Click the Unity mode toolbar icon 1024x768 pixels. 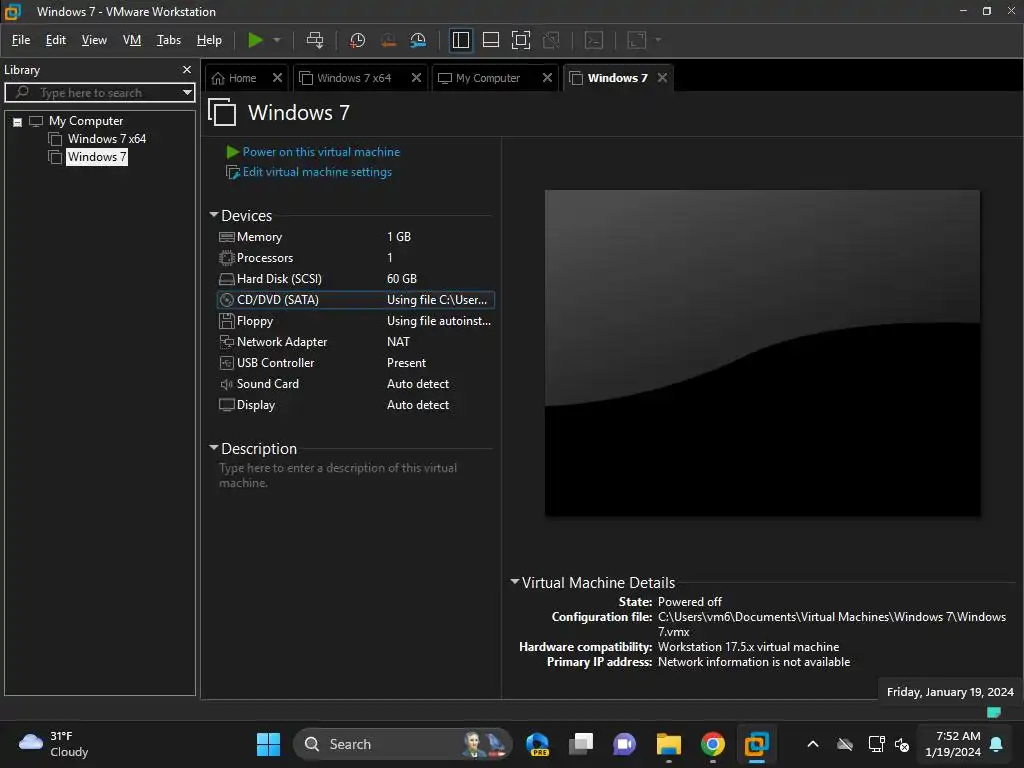tap(551, 40)
